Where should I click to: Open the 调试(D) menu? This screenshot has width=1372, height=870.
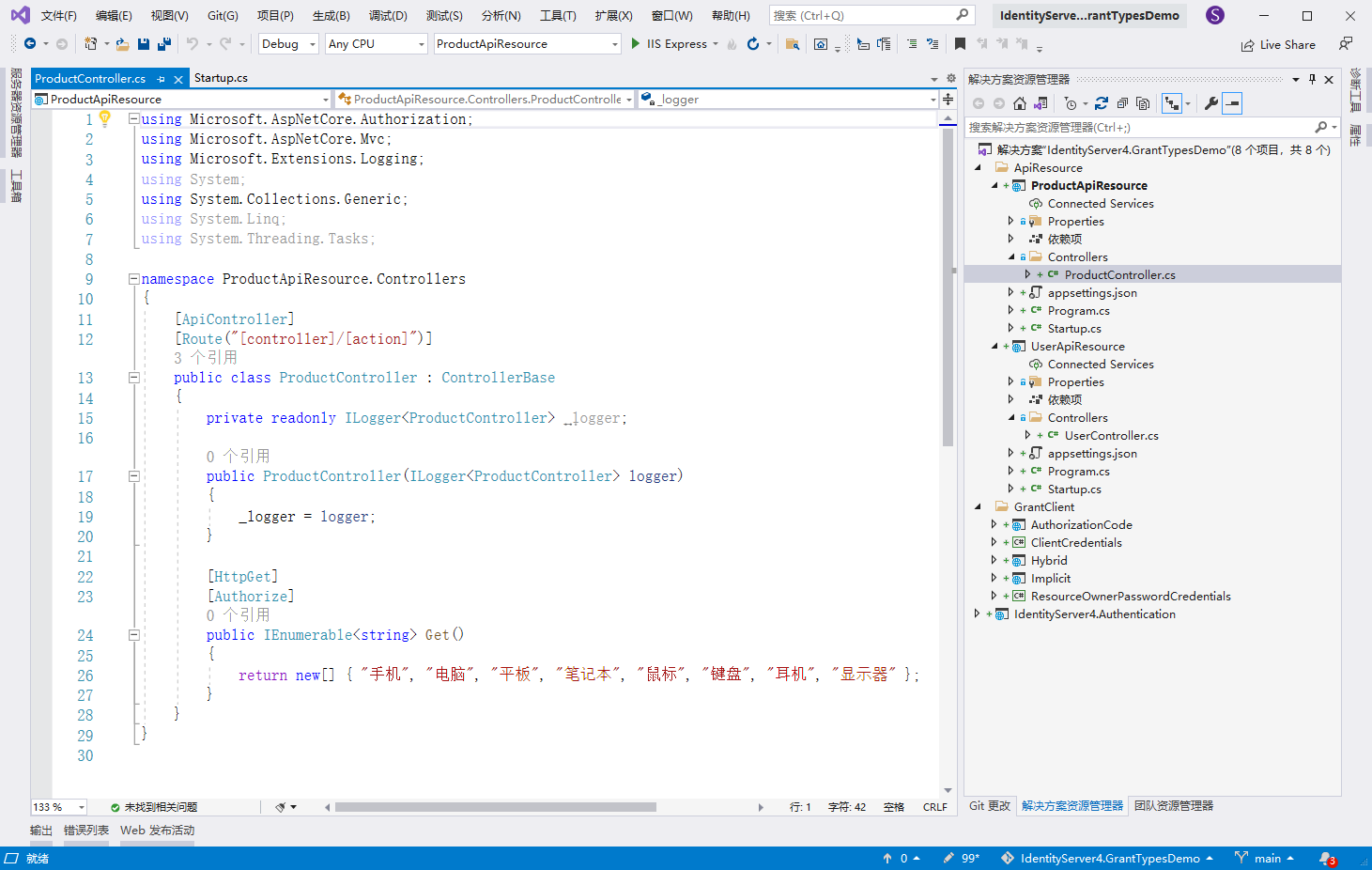click(x=388, y=15)
